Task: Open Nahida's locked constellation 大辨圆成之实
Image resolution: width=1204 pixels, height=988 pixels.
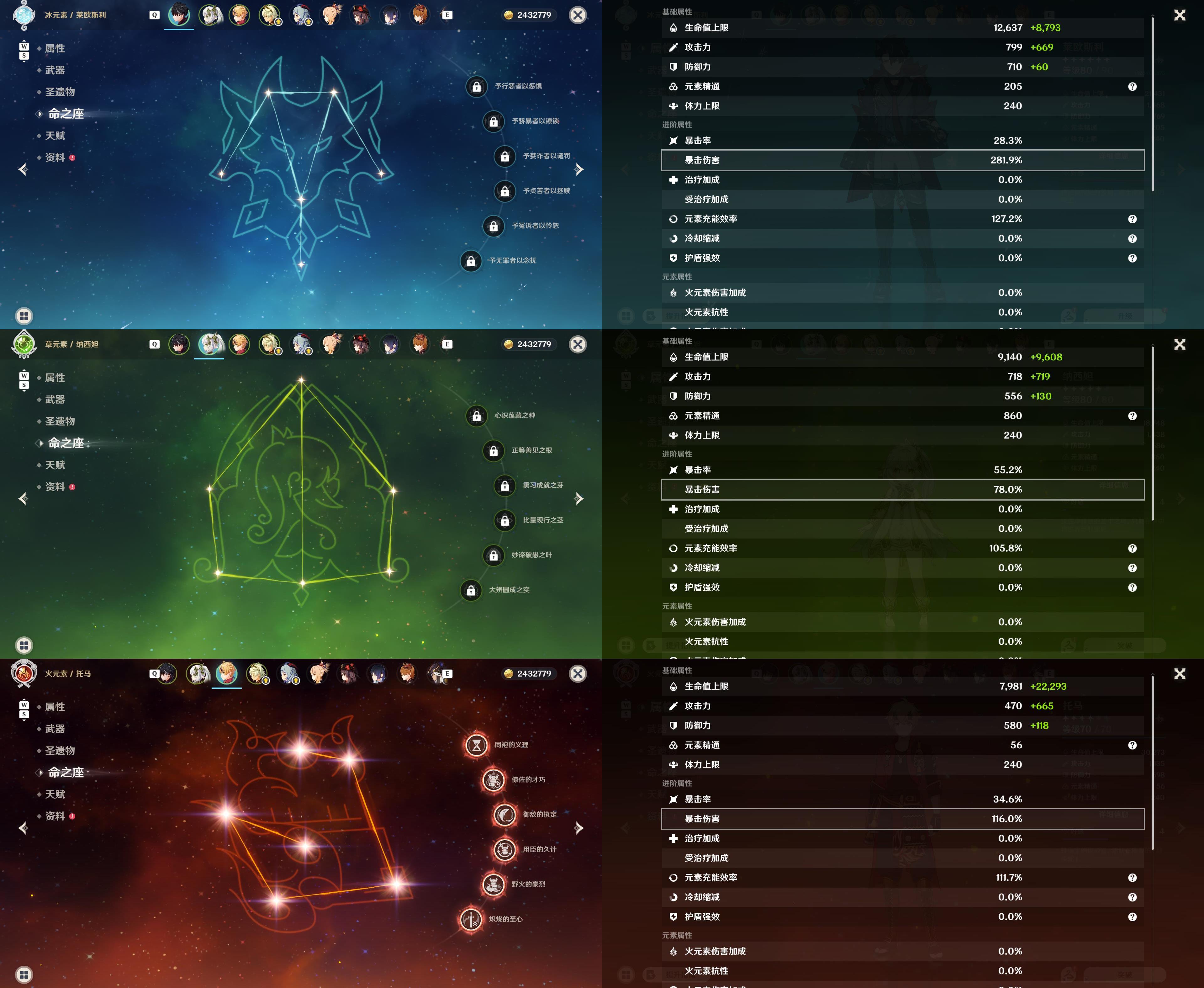Action: point(471,590)
